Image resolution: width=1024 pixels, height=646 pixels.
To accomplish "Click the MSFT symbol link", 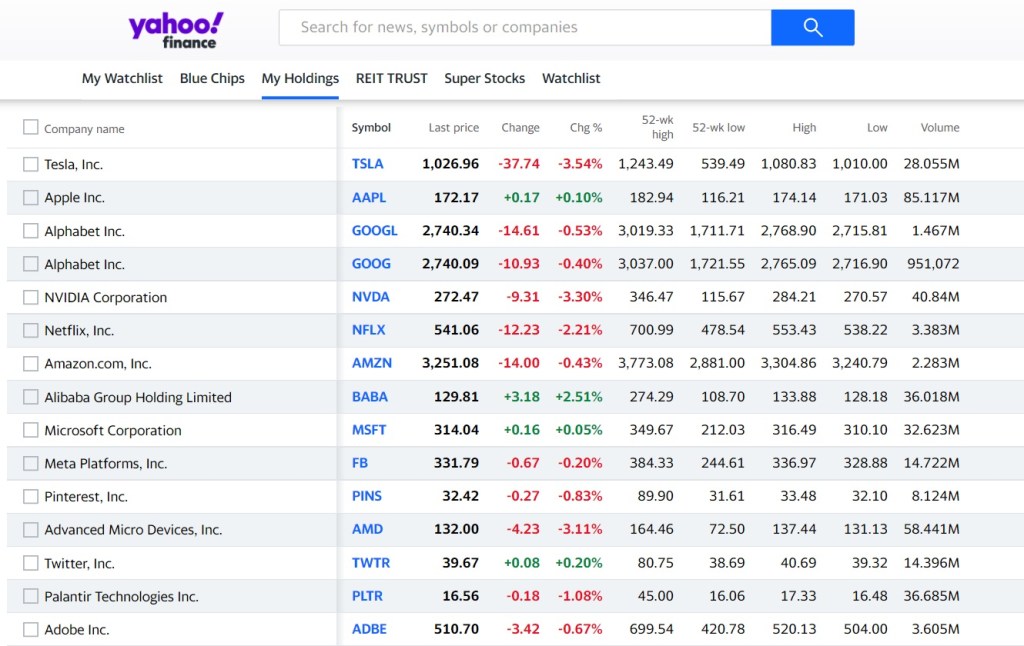I will 368,430.
